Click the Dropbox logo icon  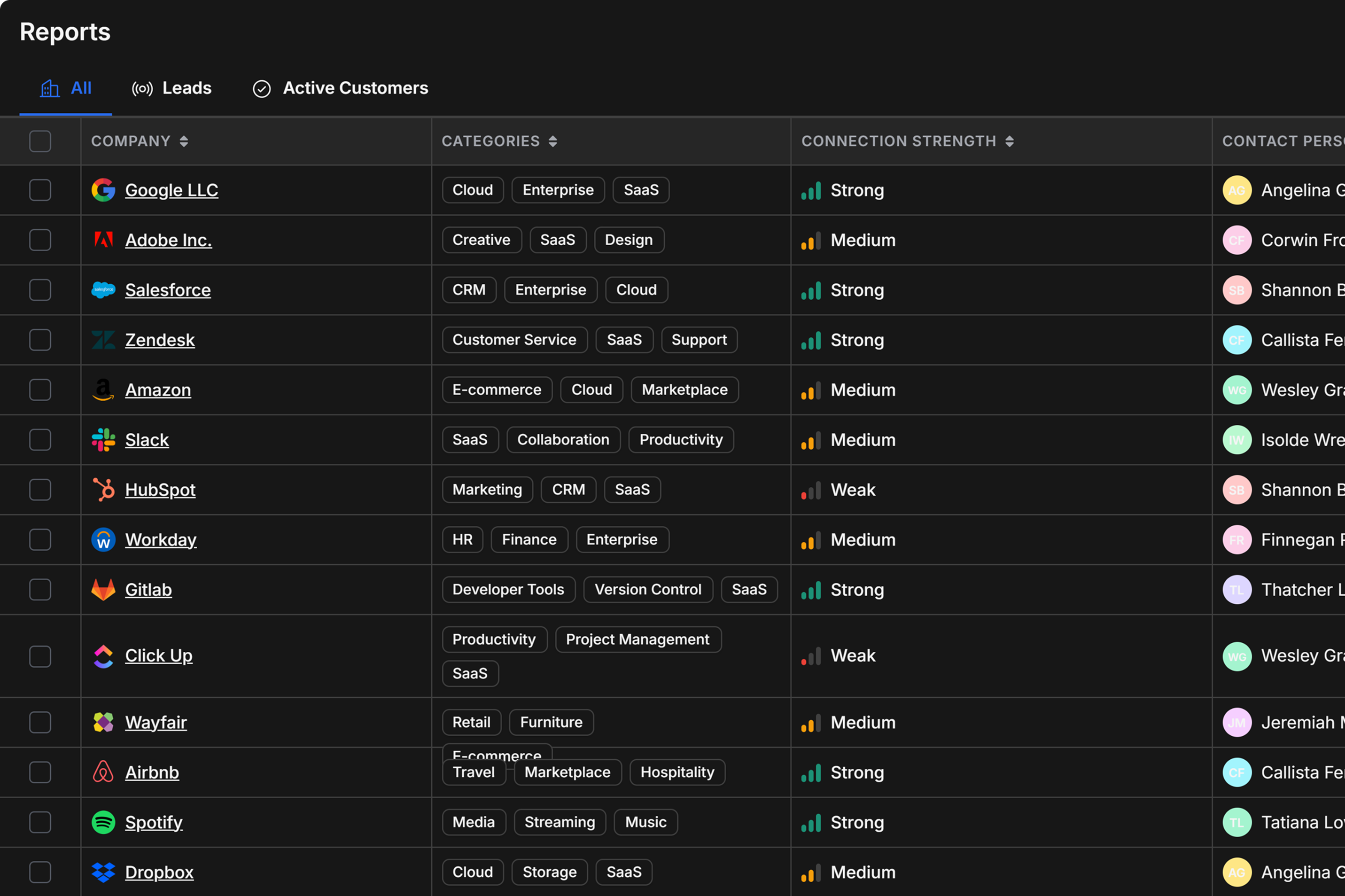click(103, 872)
